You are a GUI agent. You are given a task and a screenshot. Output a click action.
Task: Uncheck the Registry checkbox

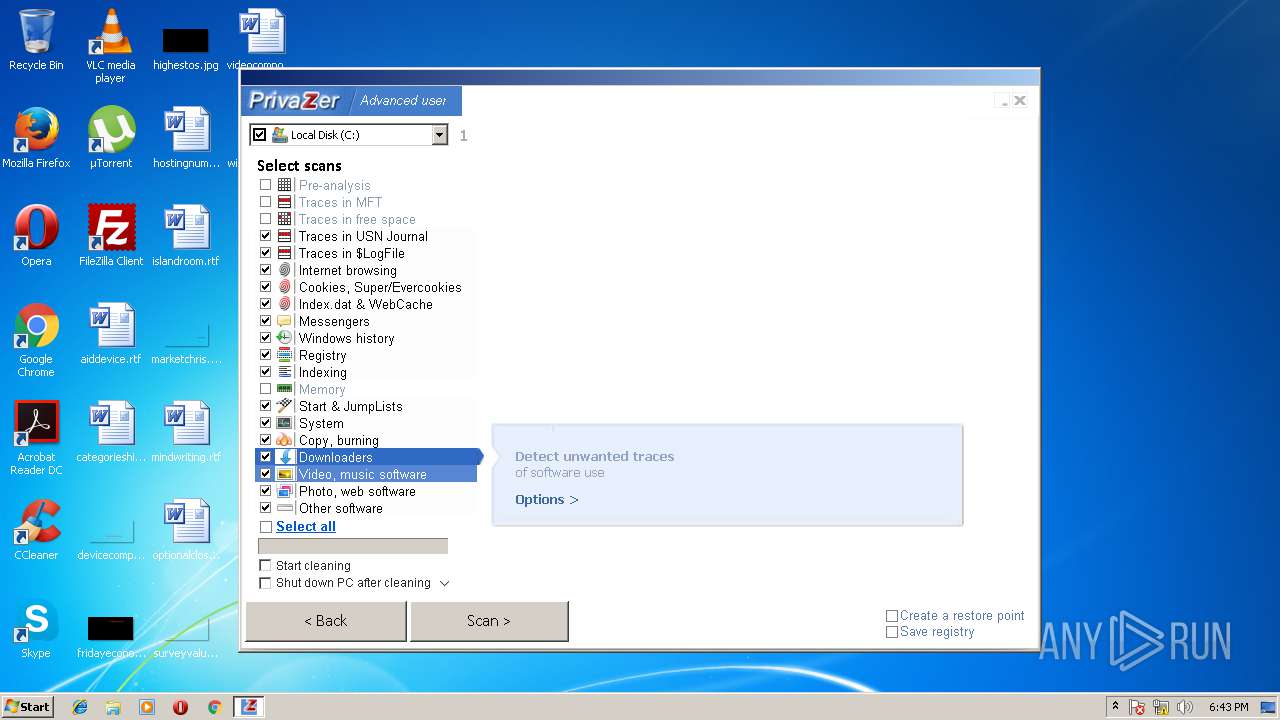click(265, 355)
